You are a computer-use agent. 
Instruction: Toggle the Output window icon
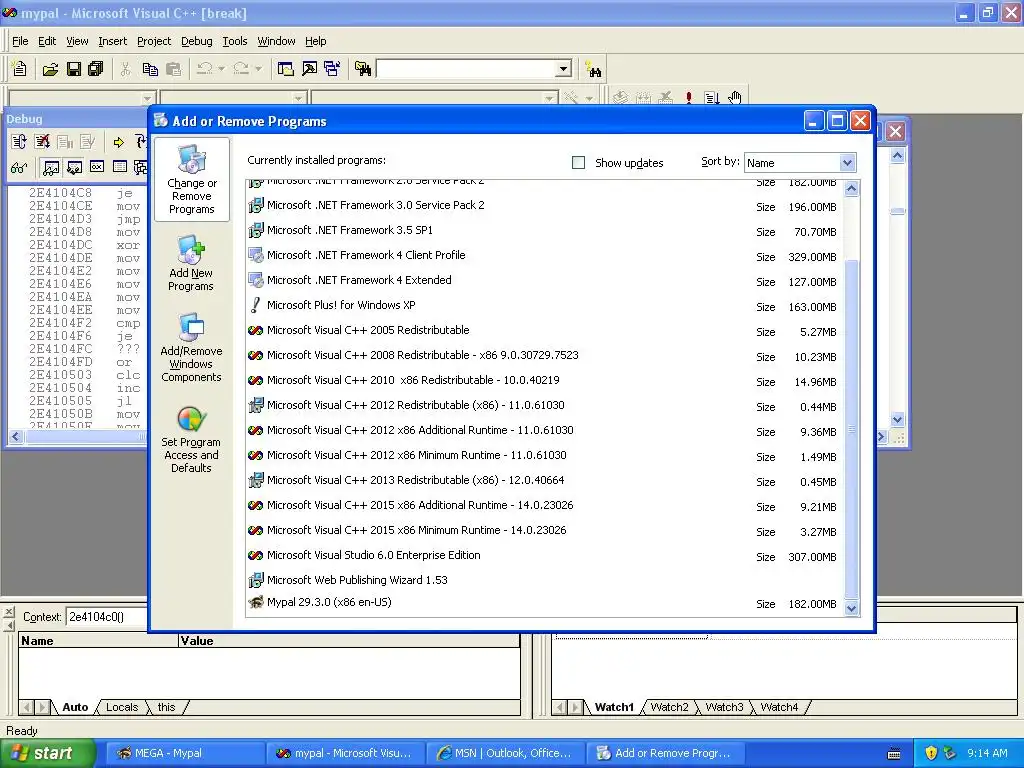pyautogui.click(x=309, y=69)
